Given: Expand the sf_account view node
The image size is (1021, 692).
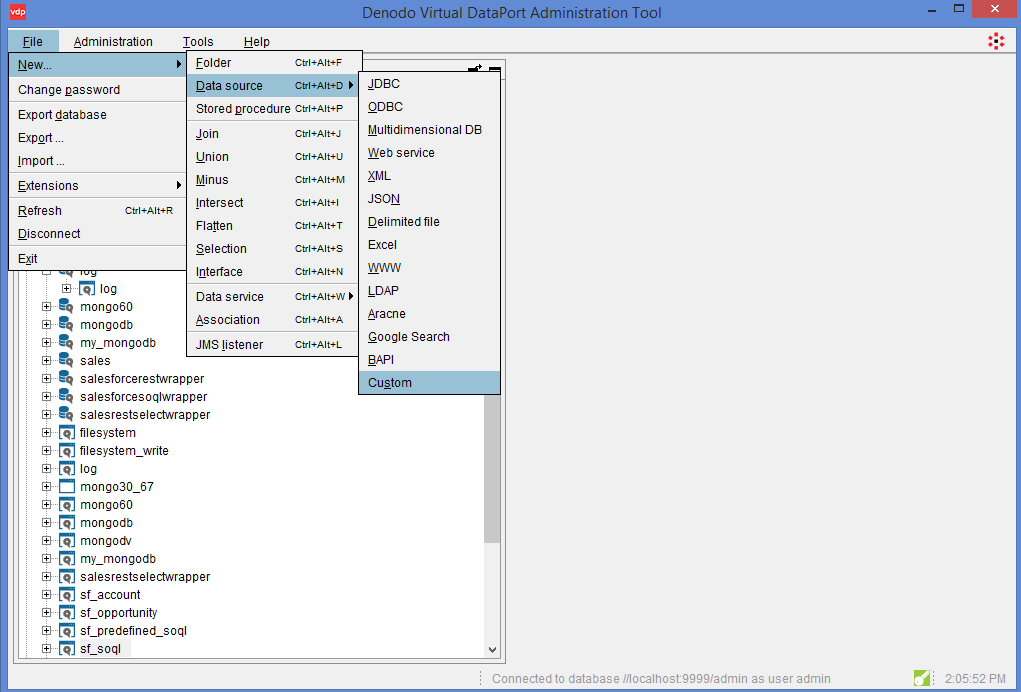Looking at the screenshot, I should (x=46, y=594).
